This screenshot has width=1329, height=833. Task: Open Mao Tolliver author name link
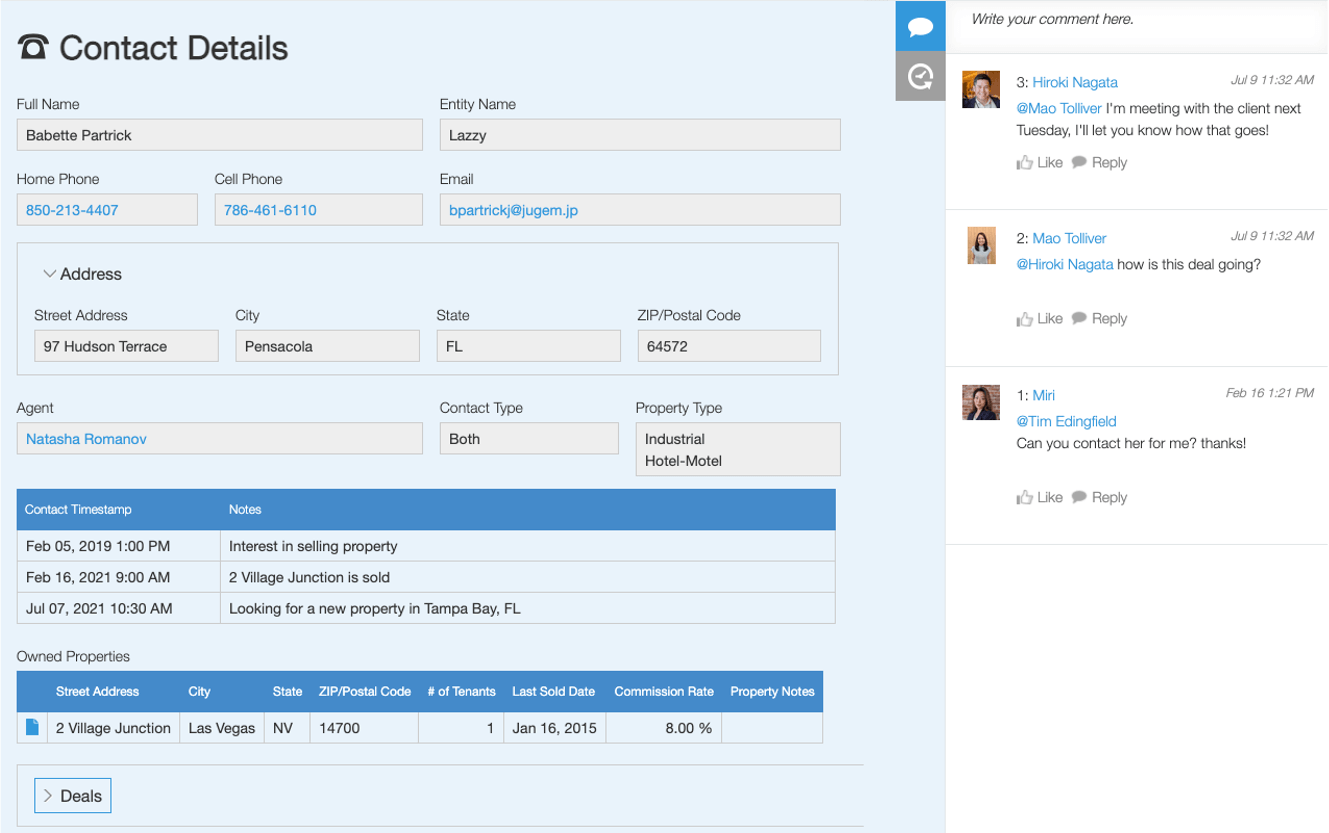(x=1069, y=238)
